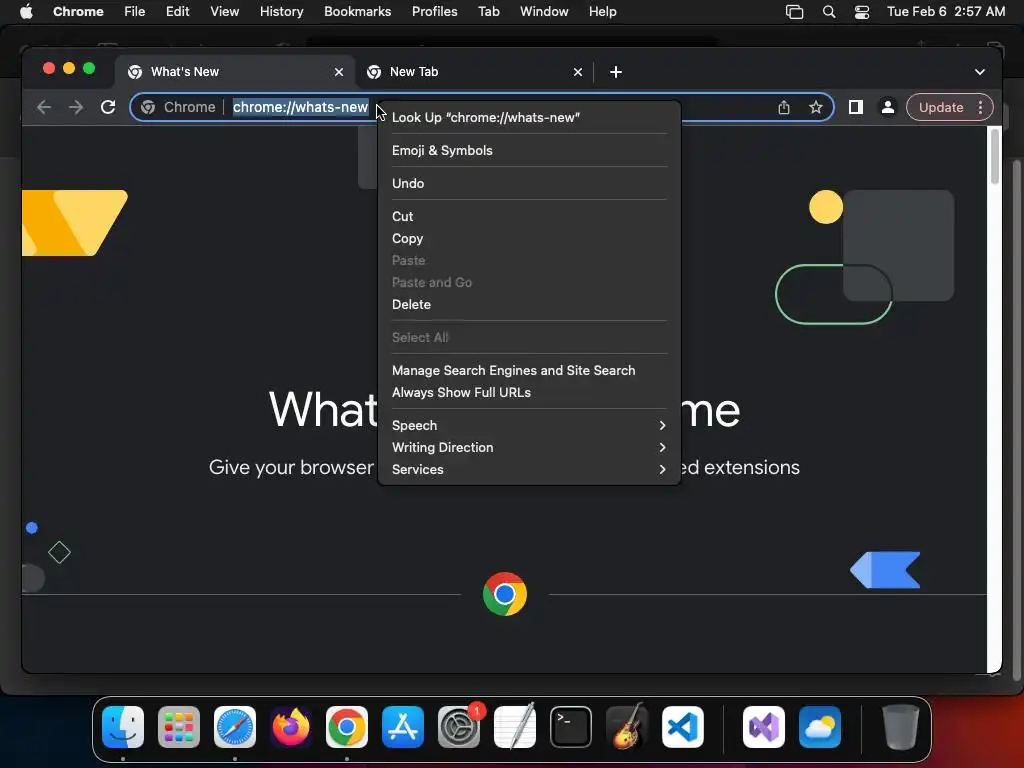
Task: Expand the Writing Direction submenu
Action: (529, 447)
